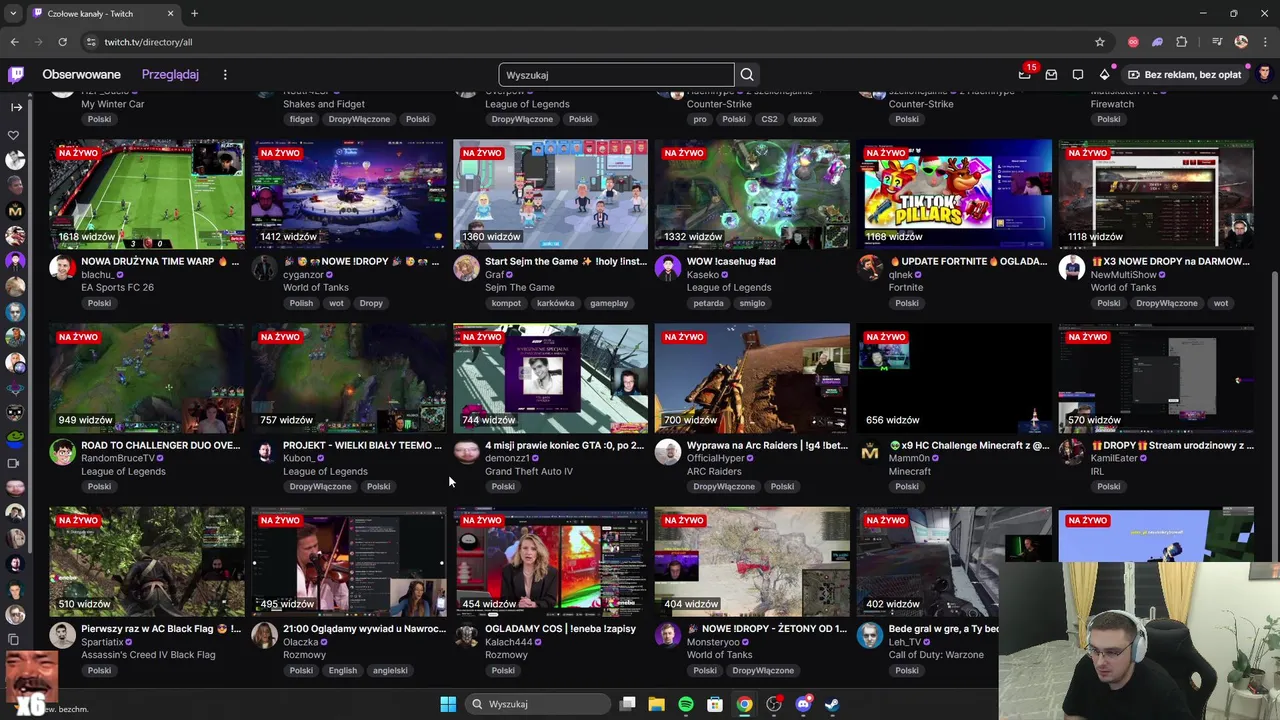Open the Assassin's Creed IV Black Flag category link
The width and height of the screenshot is (1280, 720).
[x=148, y=655]
